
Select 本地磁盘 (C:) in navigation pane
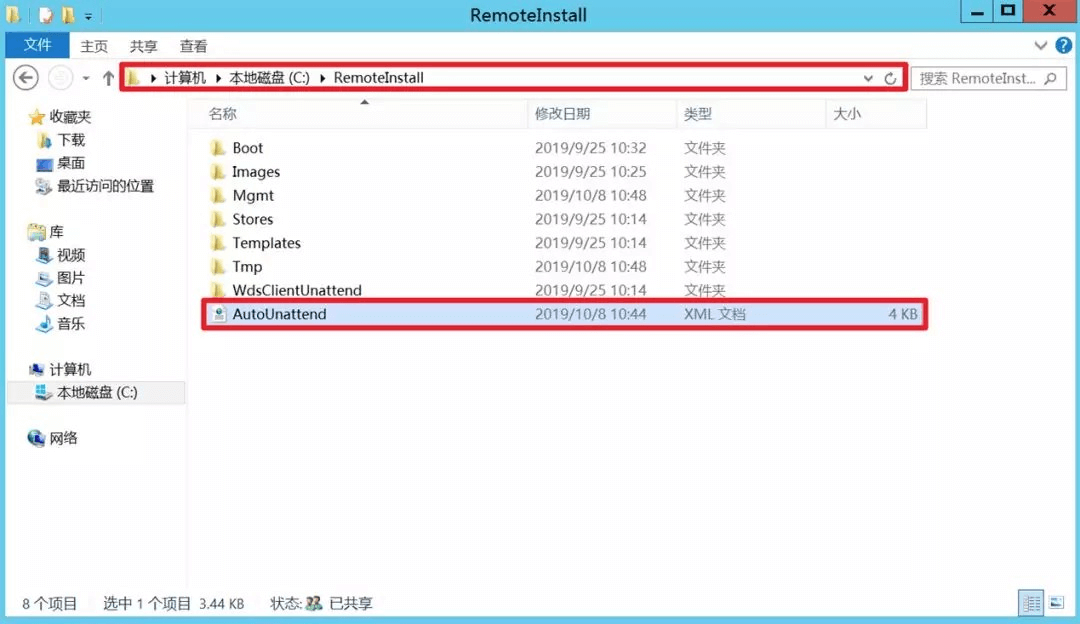96,393
